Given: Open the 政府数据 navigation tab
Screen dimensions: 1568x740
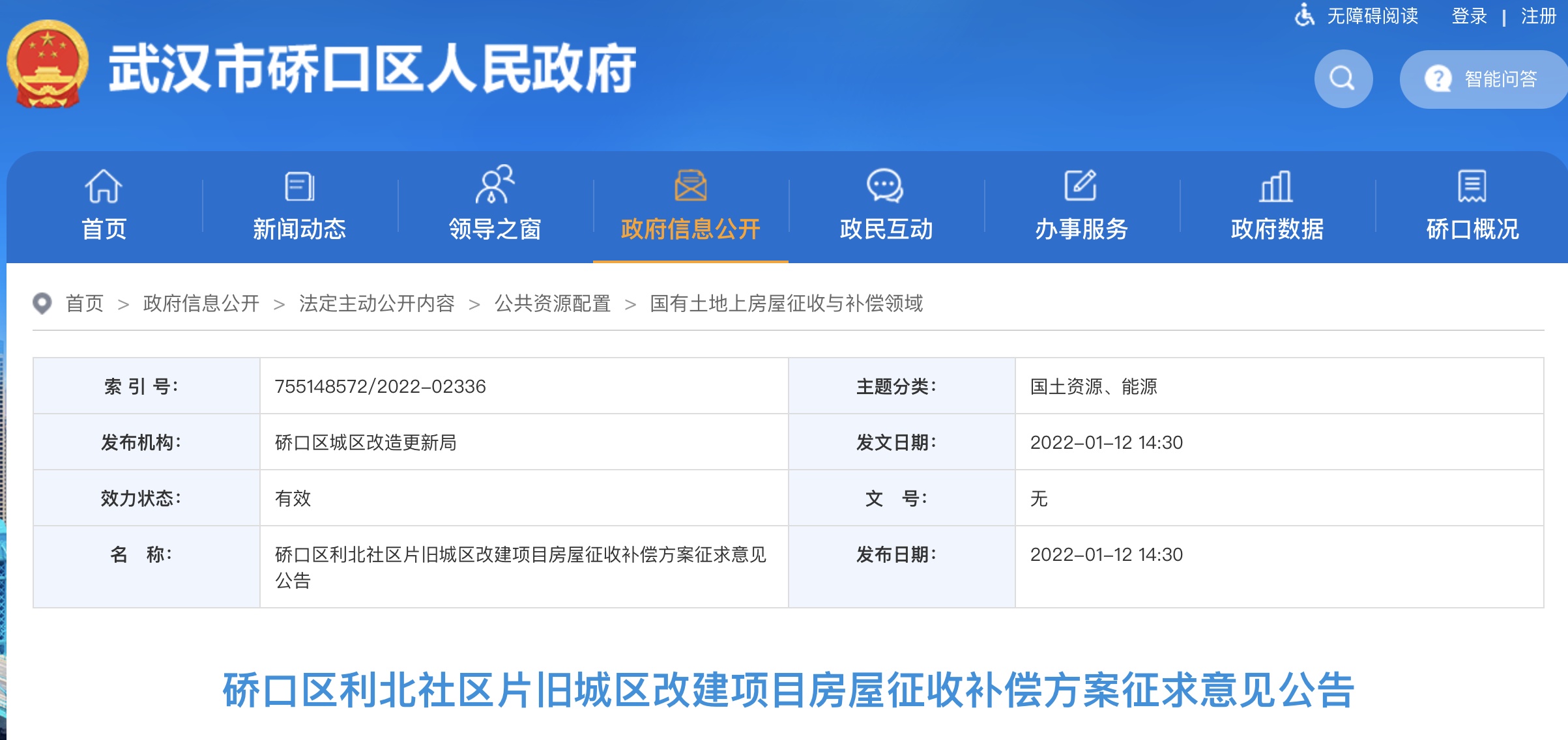Looking at the screenshot, I should [x=1277, y=207].
